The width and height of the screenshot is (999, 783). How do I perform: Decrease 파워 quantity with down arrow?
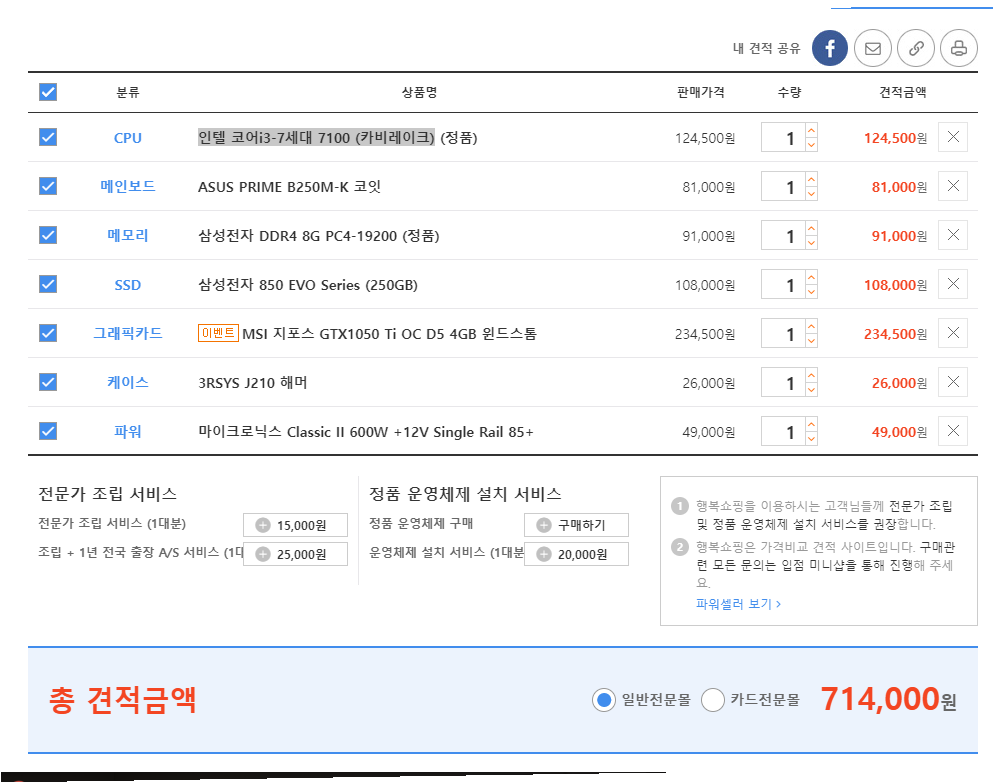click(811, 439)
